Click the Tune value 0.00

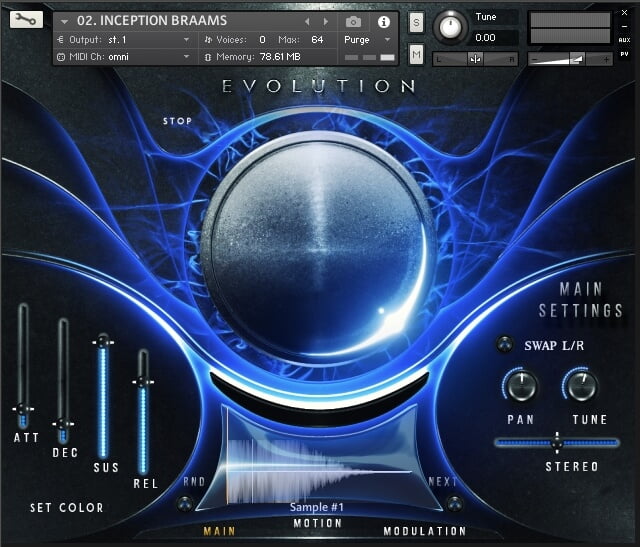pyautogui.click(x=485, y=38)
